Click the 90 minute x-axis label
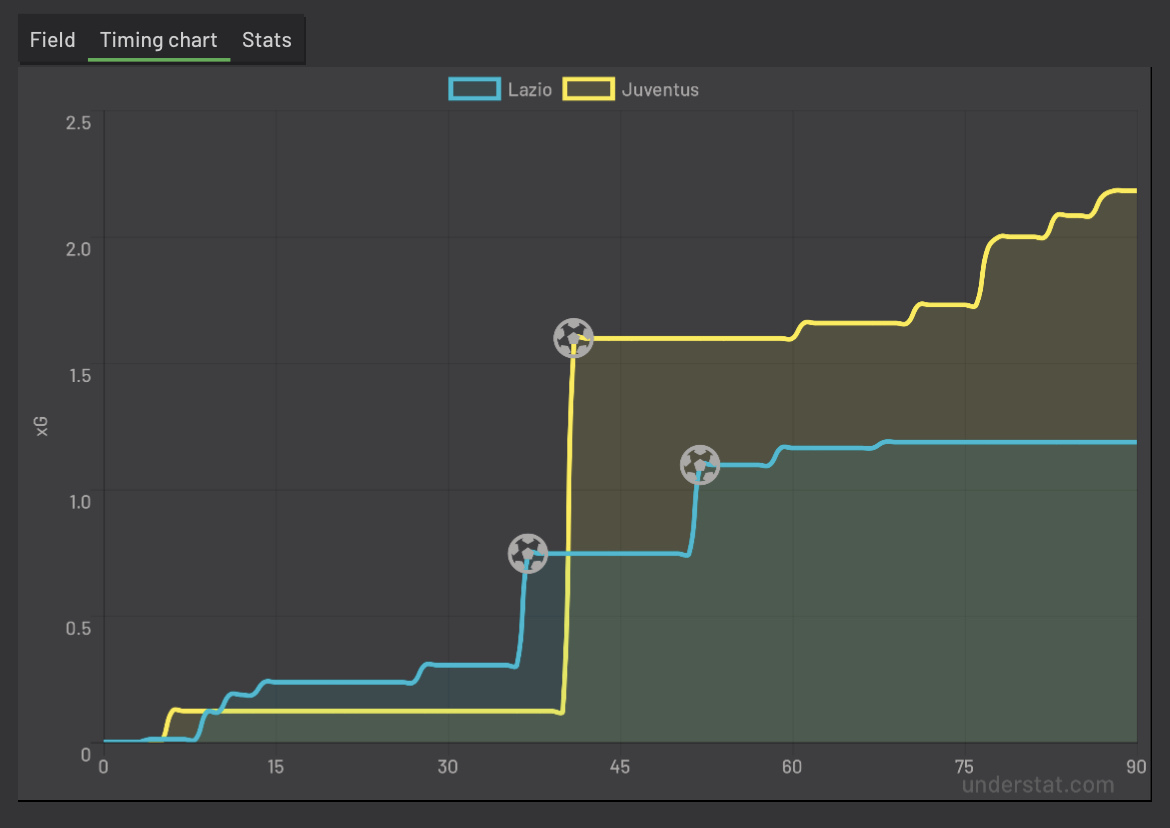The image size is (1170, 828). pos(1136,767)
